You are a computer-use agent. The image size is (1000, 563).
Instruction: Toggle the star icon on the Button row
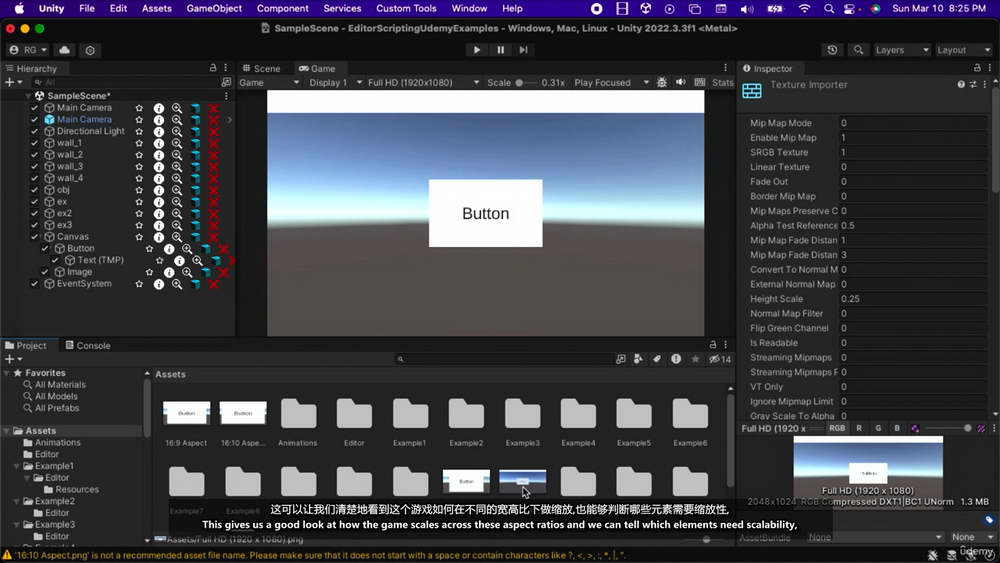[149, 249]
